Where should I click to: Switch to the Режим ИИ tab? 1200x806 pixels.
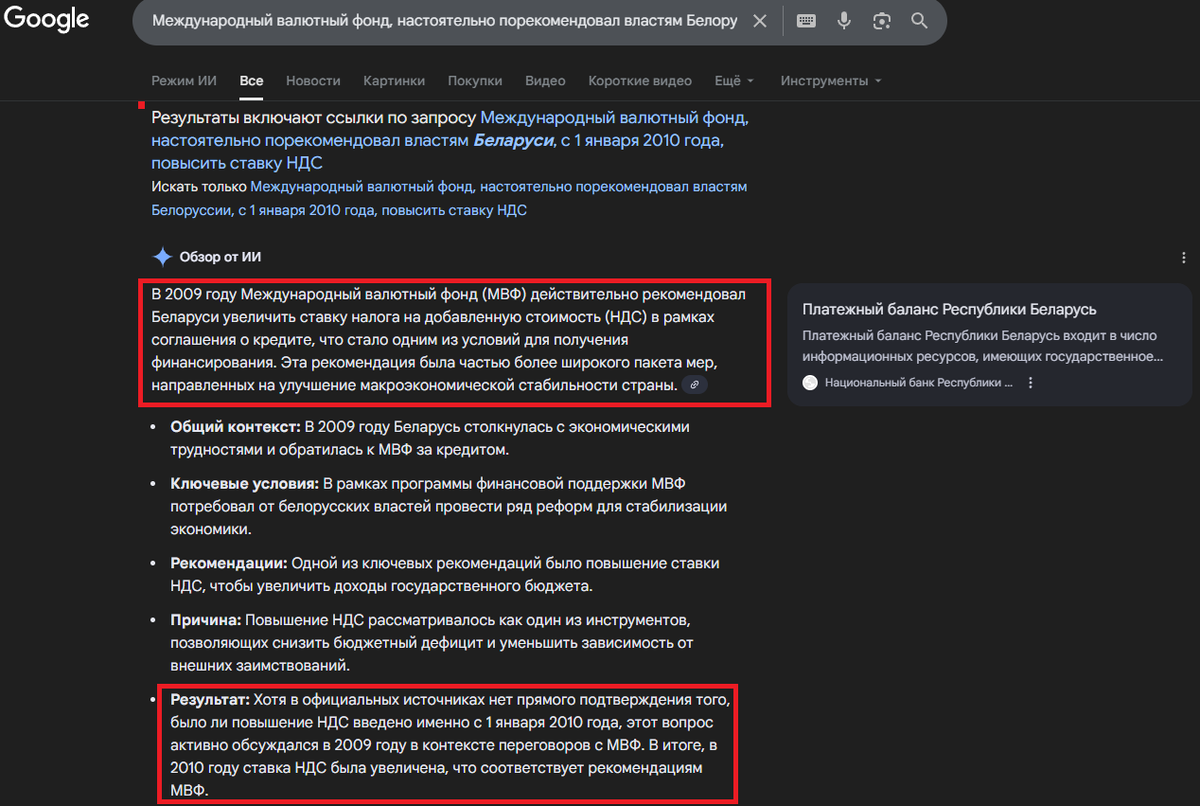tap(184, 81)
